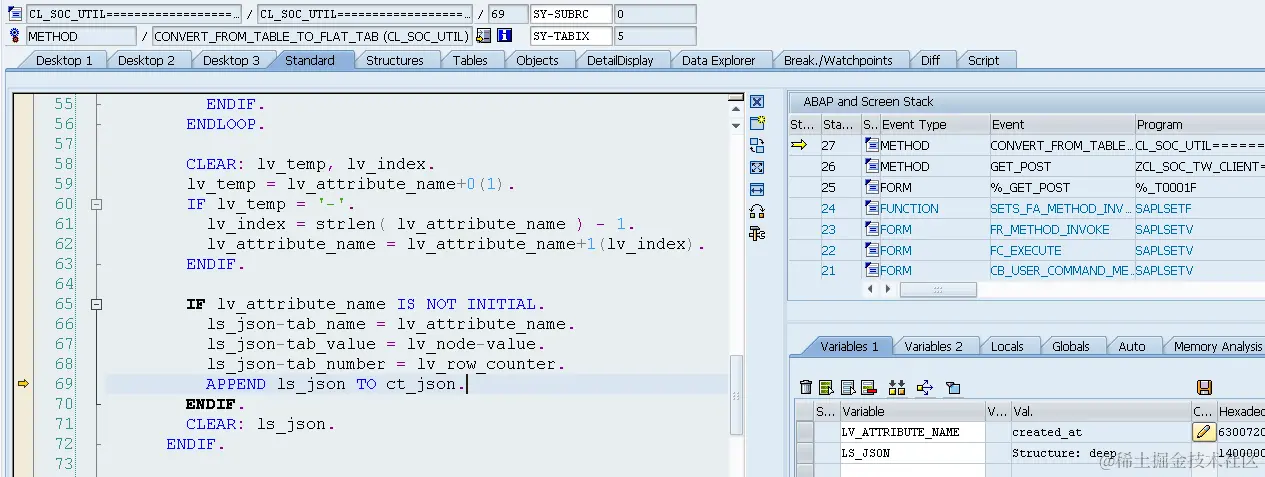Click the LV_ATTRIBUTE_NAME variable cell

tap(912, 432)
